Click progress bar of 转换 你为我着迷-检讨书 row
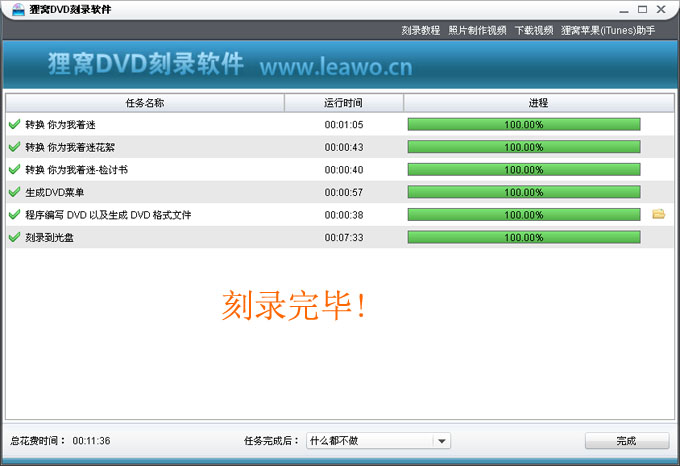 [524, 169]
